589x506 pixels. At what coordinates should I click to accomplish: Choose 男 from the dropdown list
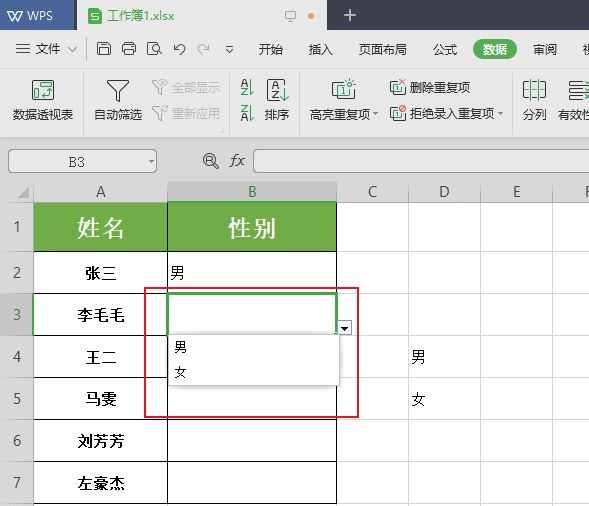(x=254, y=347)
